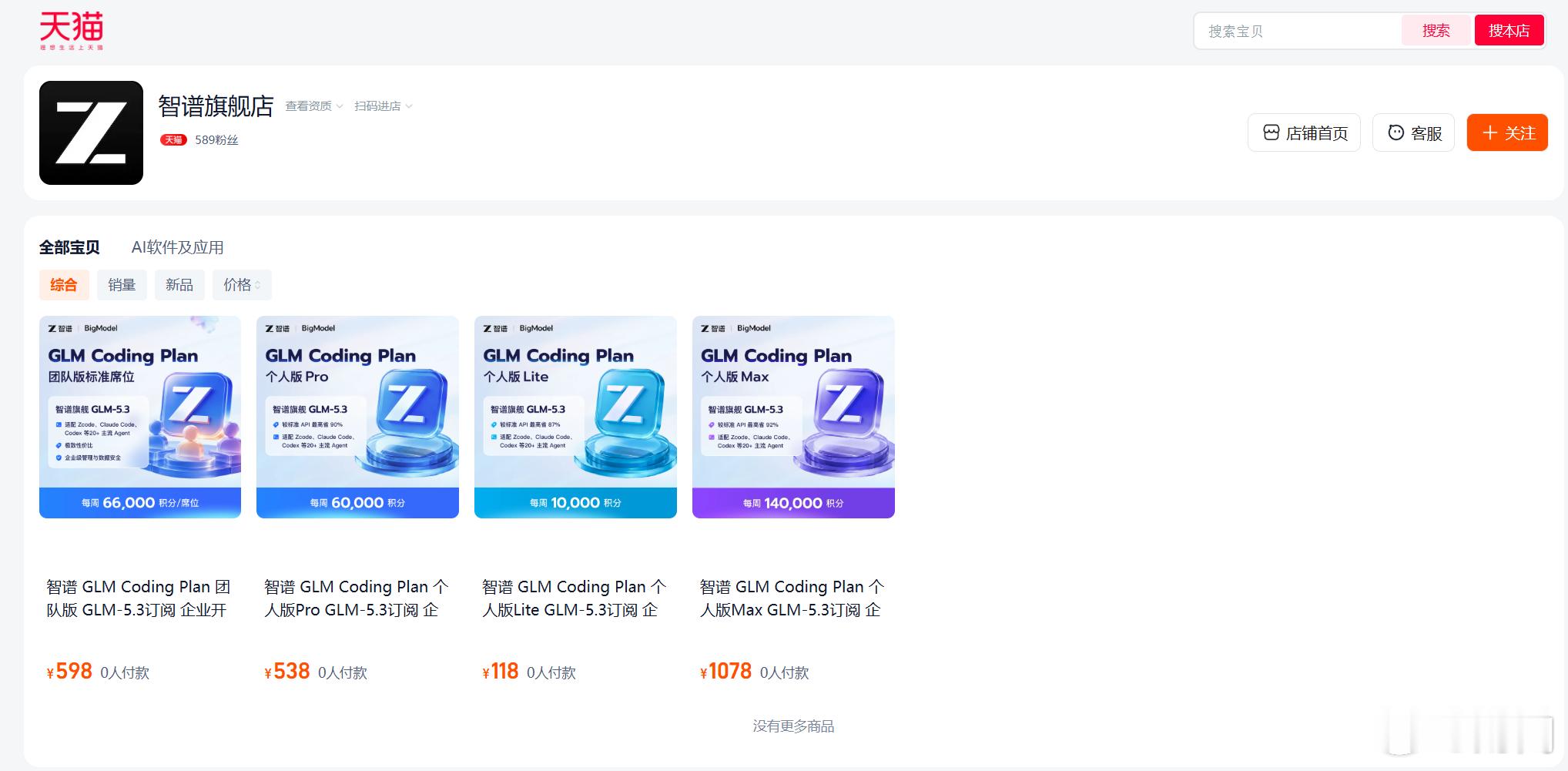Open the 个人版Max GLM-5.3订阅 product title
The image size is (1568, 771).
tap(792, 598)
